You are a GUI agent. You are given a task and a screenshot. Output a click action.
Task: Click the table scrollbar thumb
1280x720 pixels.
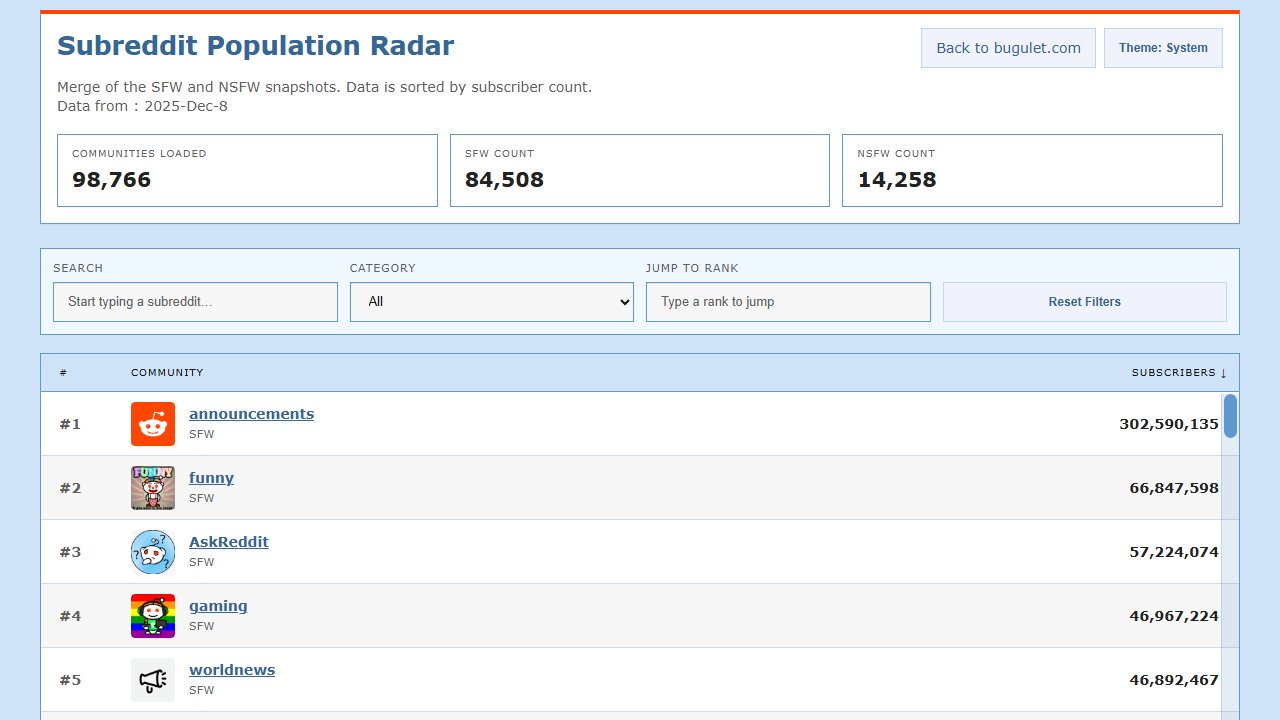pos(1230,416)
